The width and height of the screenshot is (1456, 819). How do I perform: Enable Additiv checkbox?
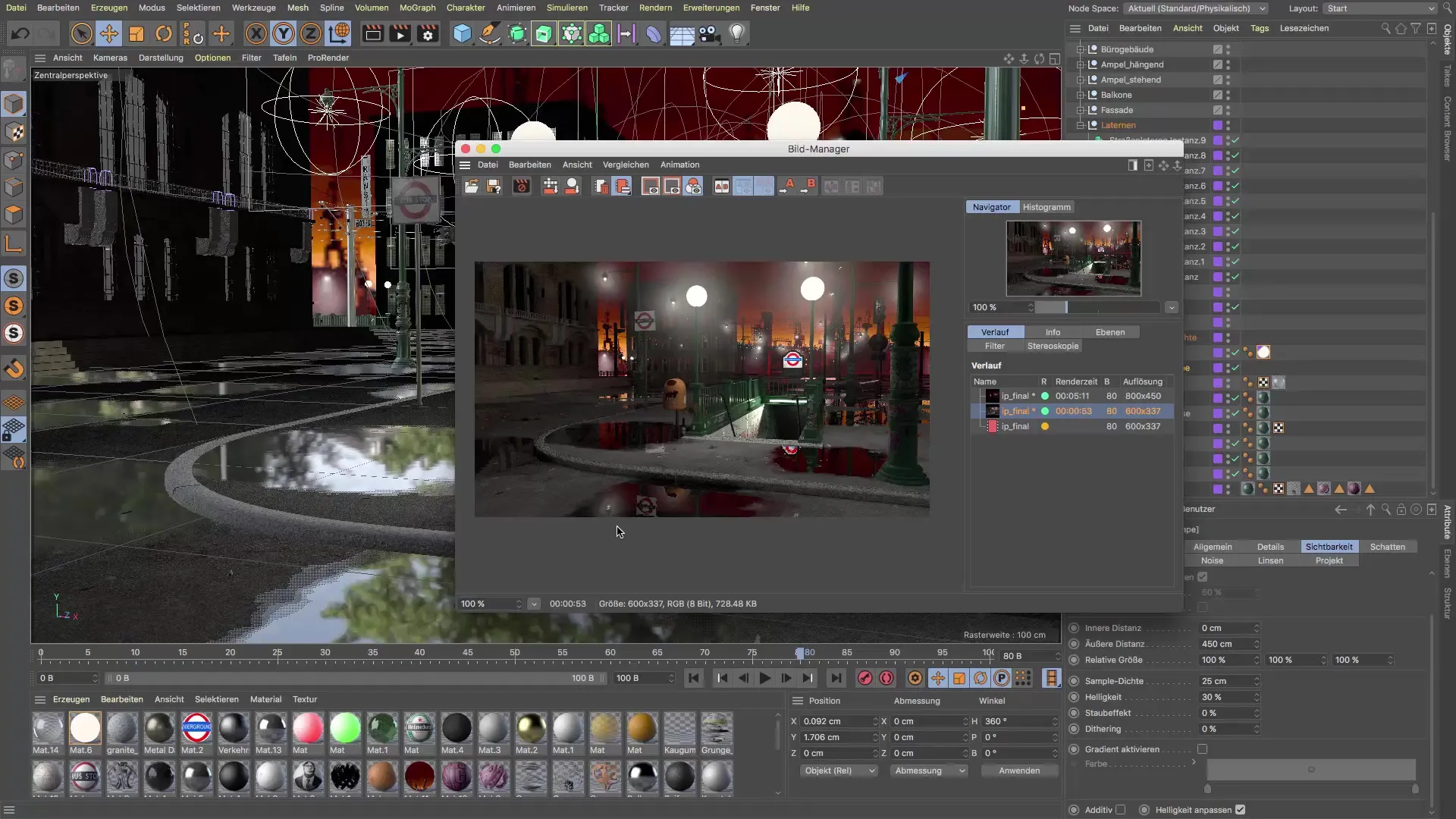pyautogui.click(x=1121, y=810)
